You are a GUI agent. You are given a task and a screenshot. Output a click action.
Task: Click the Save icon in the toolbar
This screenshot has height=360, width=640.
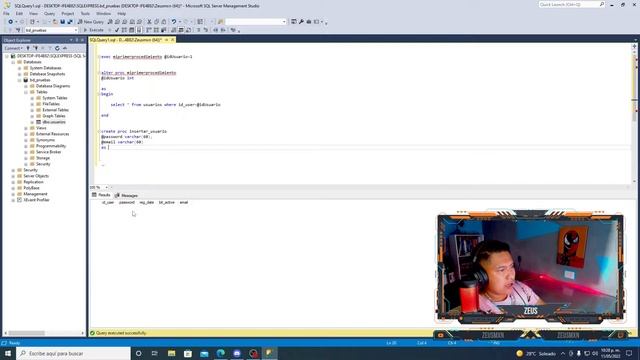[x=62, y=22]
